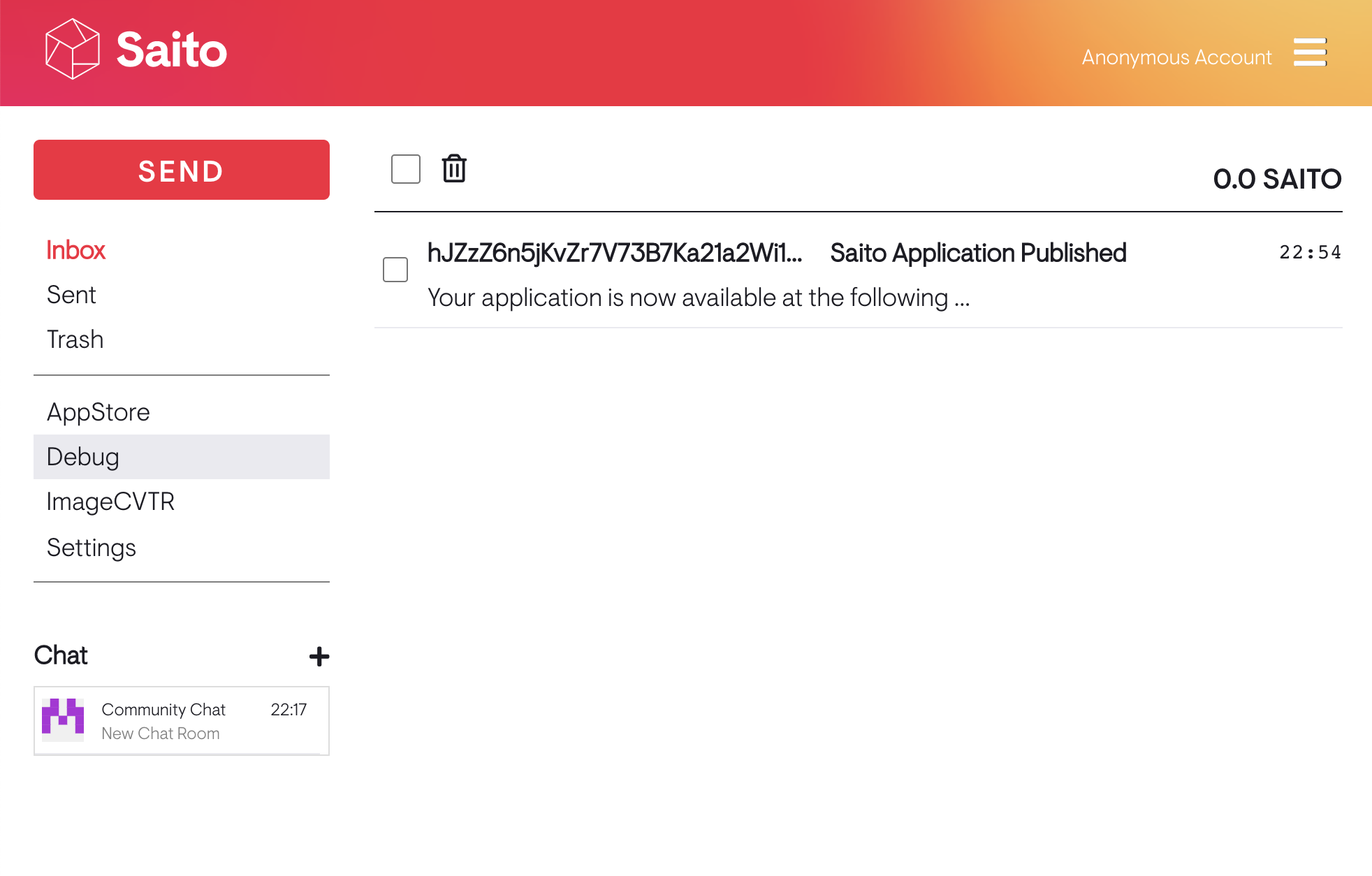The height and width of the screenshot is (876, 1372).
Task: Click the Community Chat purple avatar
Action: tap(63, 720)
